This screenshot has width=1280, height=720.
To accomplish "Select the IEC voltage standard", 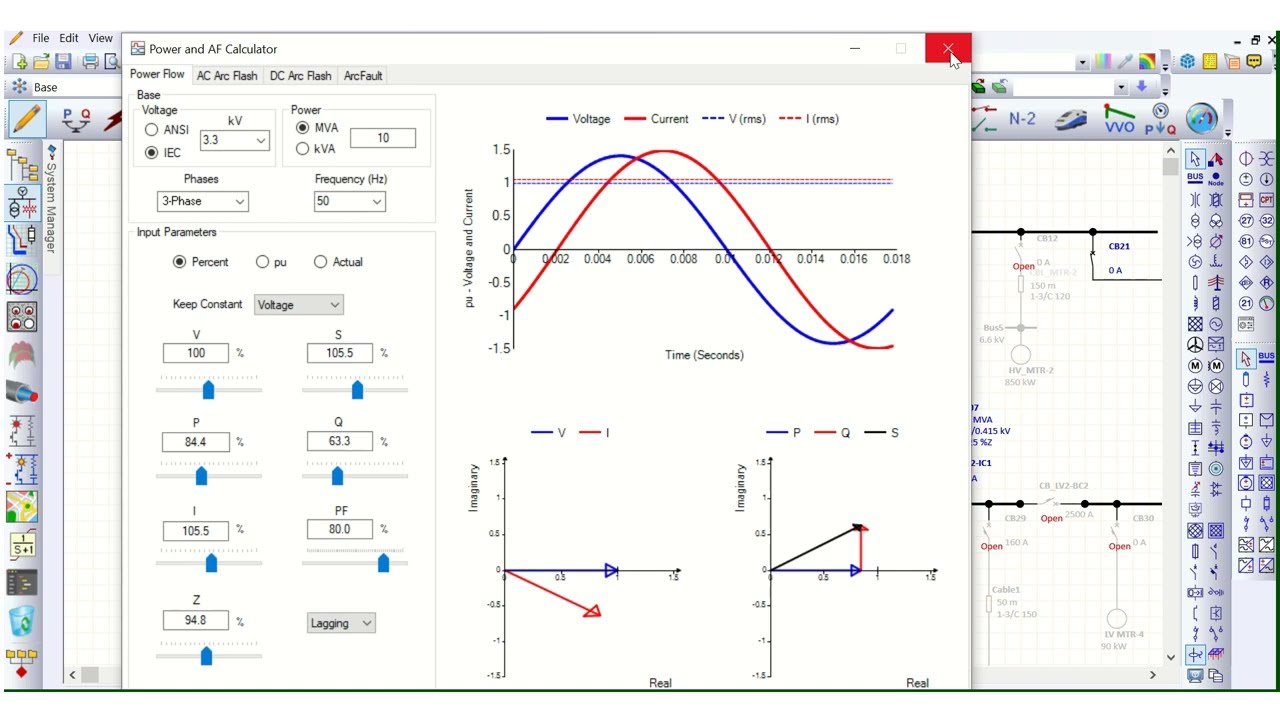I will point(152,153).
